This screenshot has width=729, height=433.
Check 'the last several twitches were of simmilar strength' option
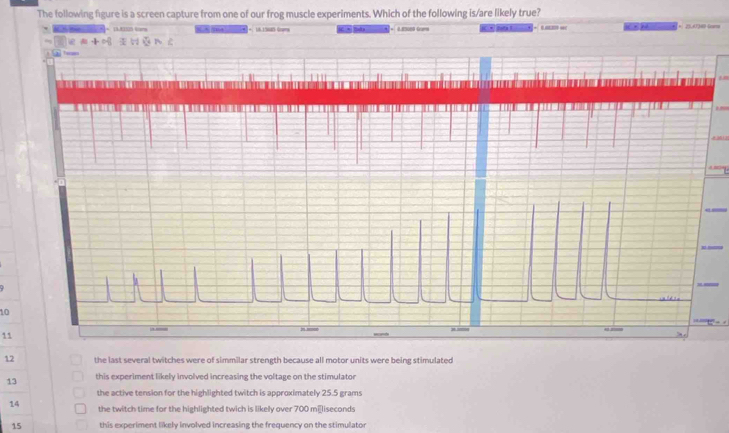(76, 360)
